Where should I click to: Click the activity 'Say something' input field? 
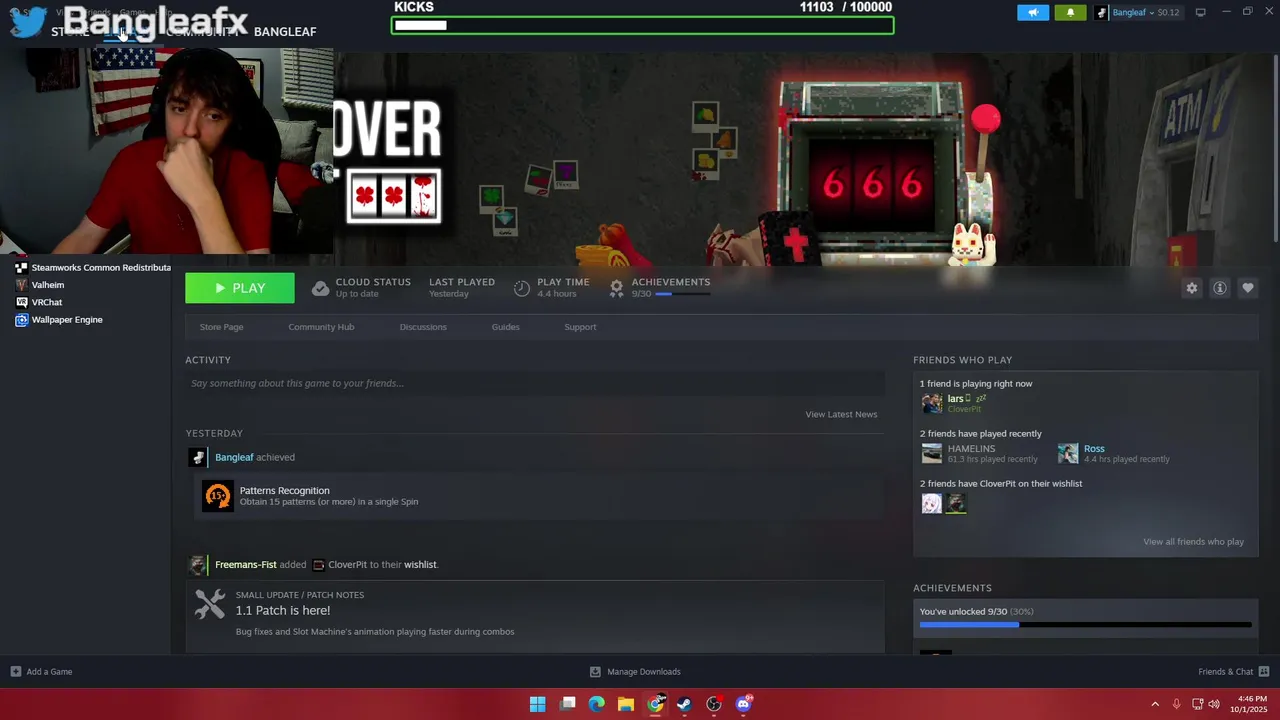535,383
